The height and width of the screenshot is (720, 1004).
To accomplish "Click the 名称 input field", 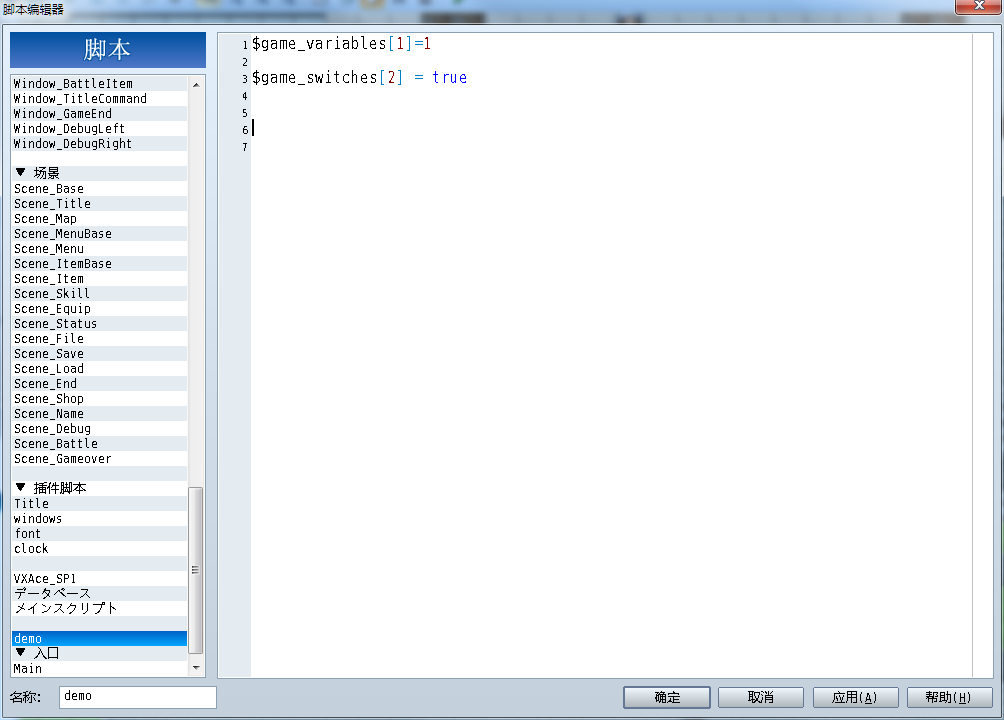I will click(x=138, y=697).
